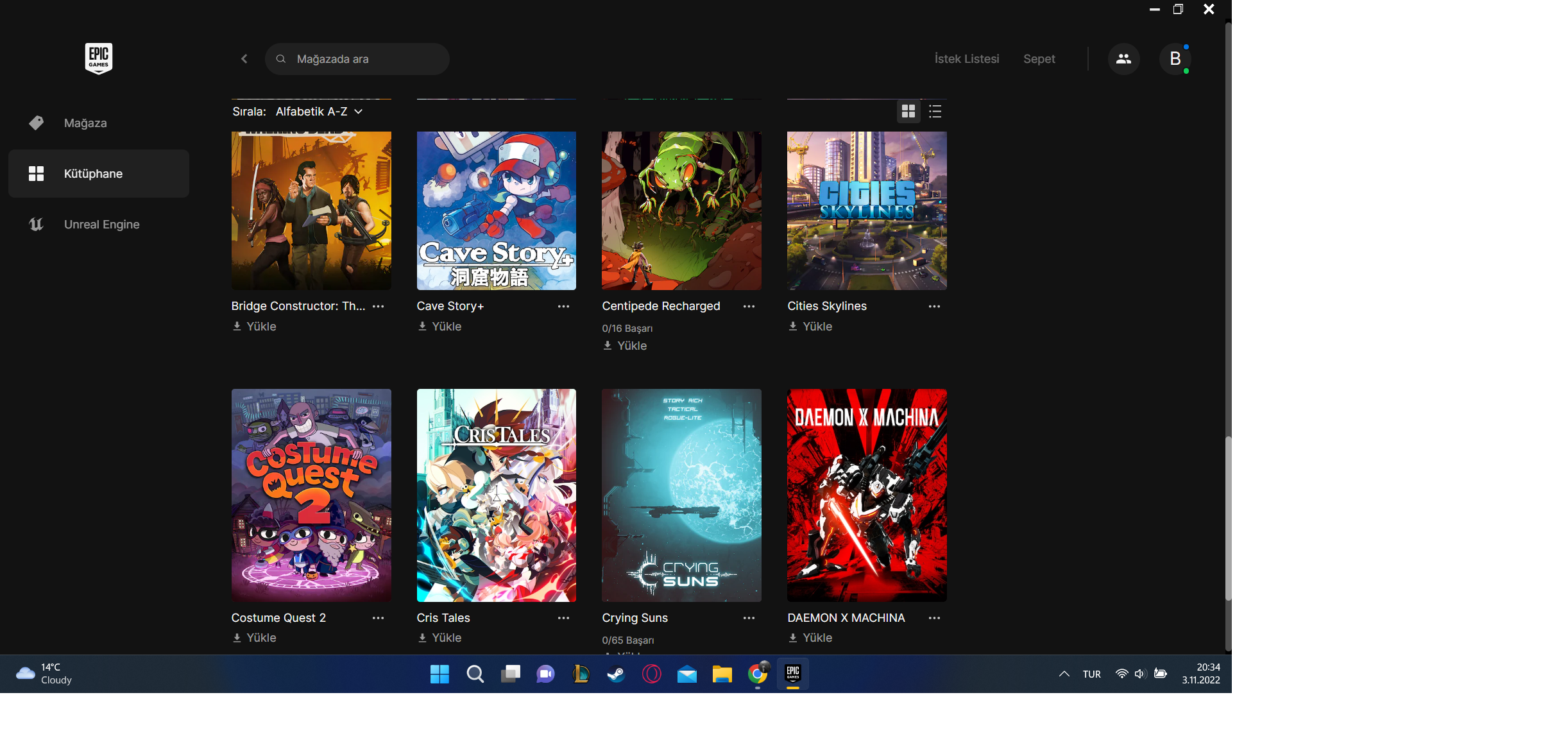Open the Cris Tales cover art
This screenshot has height=729, width=1568.
497,495
